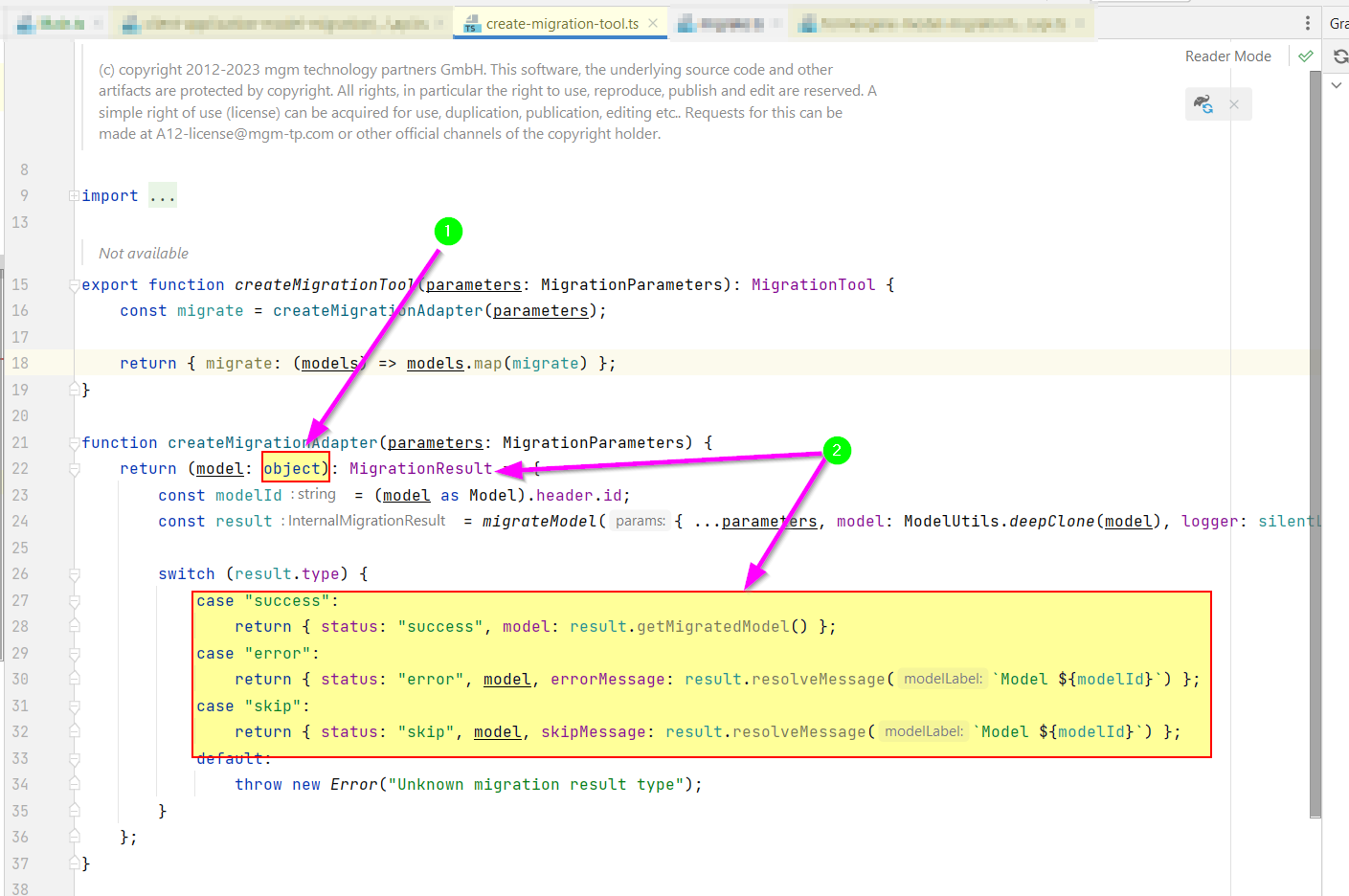This screenshot has height=896, width=1349.
Task: Click line number 18 in the gutter
Action: 20,364
